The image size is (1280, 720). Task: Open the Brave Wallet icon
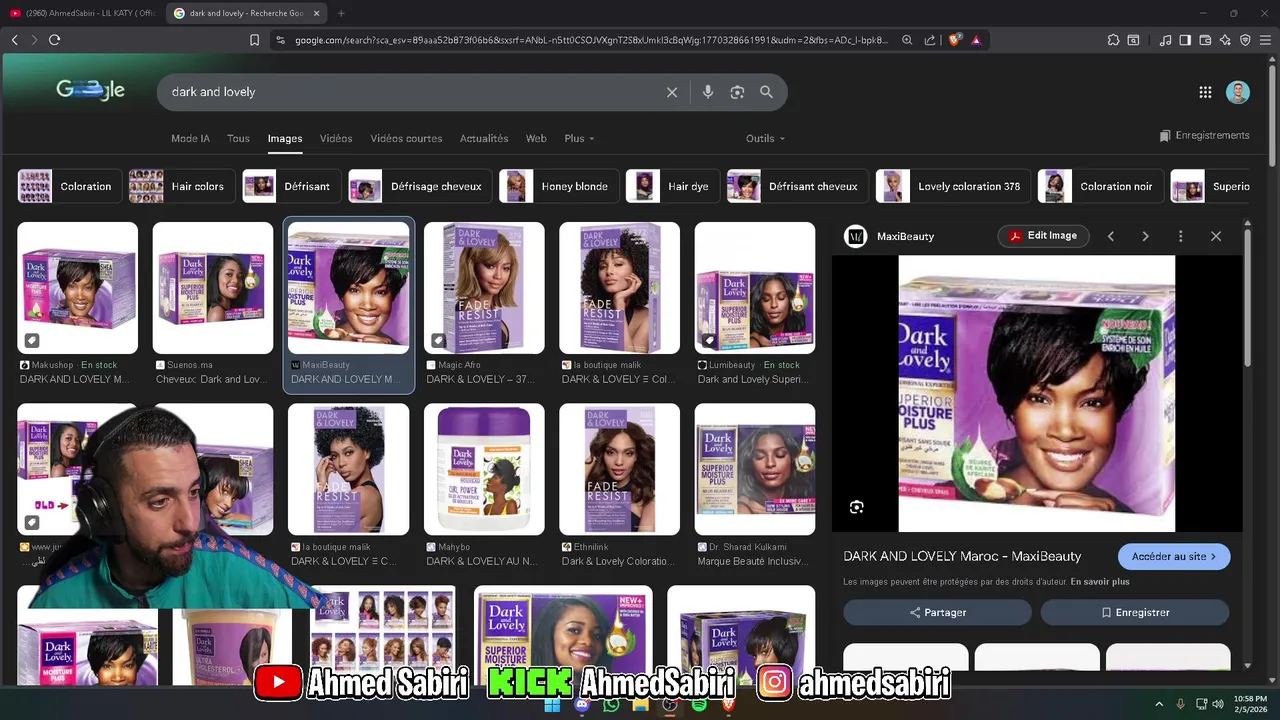click(x=1205, y=40)
